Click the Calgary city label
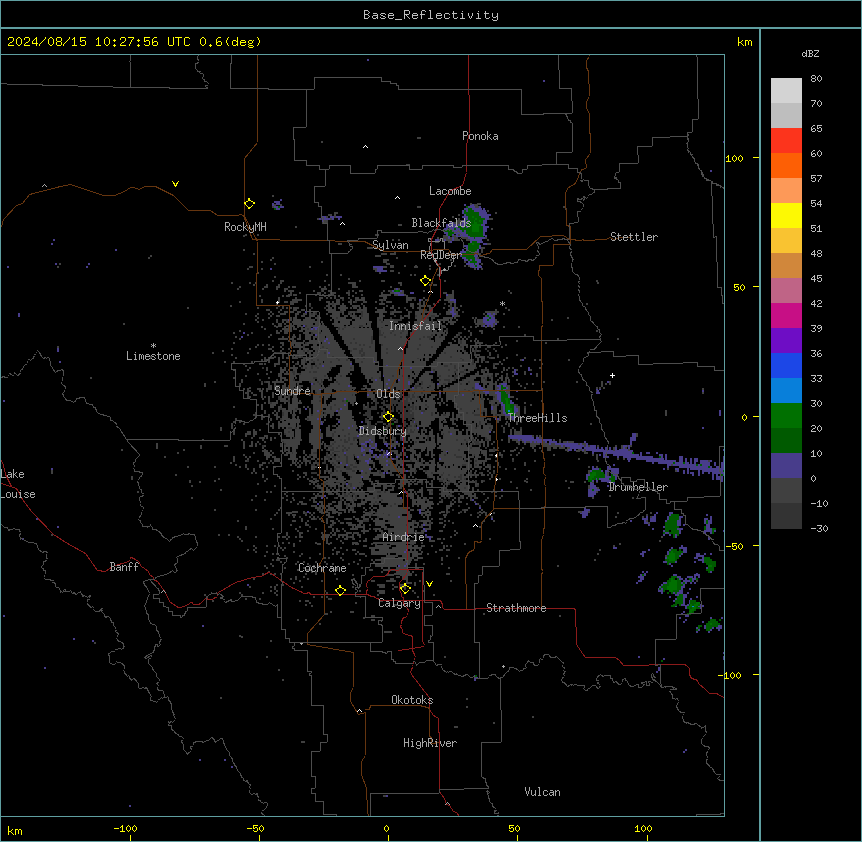This screenshot has height=842, width=862. click(400, 603)
